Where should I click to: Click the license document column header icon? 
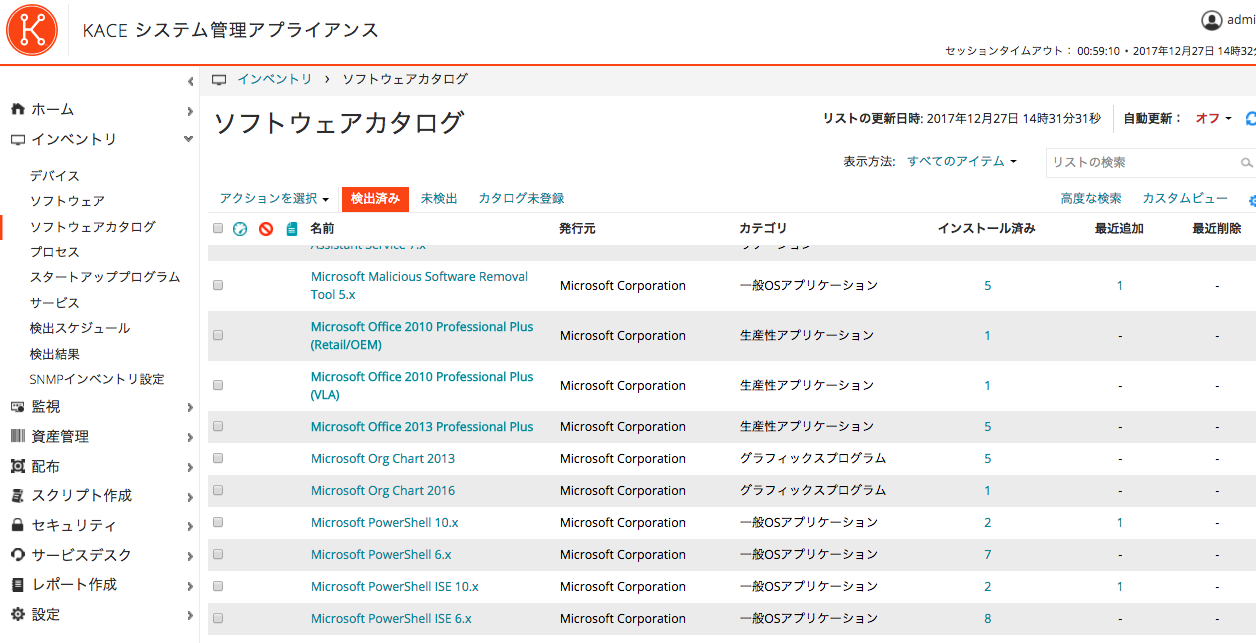point(292,229)
